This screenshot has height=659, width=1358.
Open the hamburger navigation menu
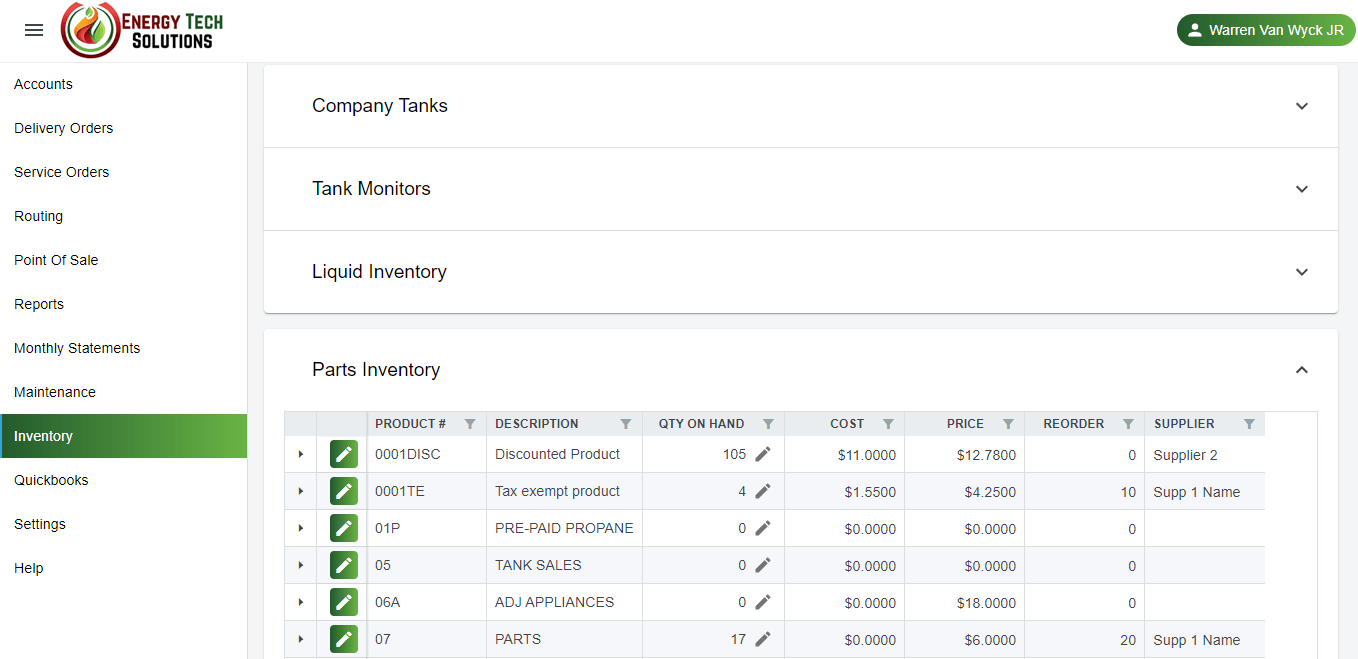point(34,30)
